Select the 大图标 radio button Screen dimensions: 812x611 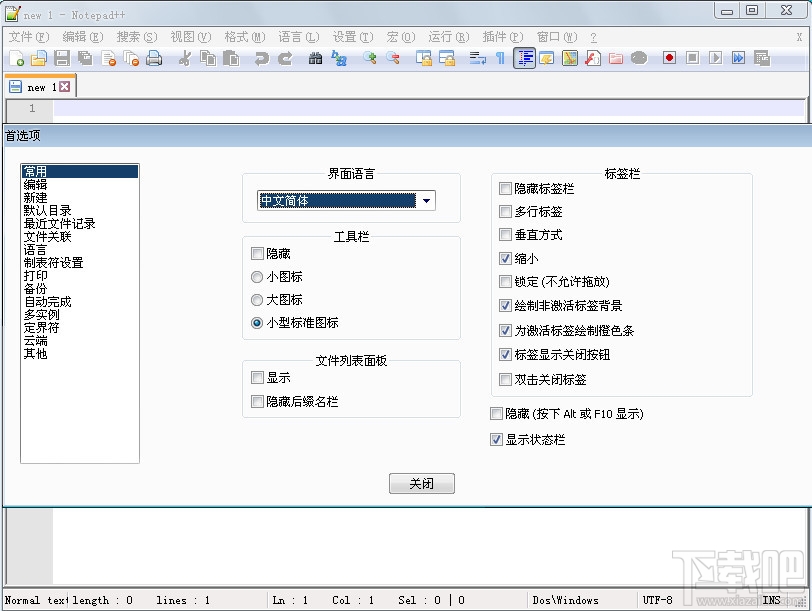(x=259, y=299)
